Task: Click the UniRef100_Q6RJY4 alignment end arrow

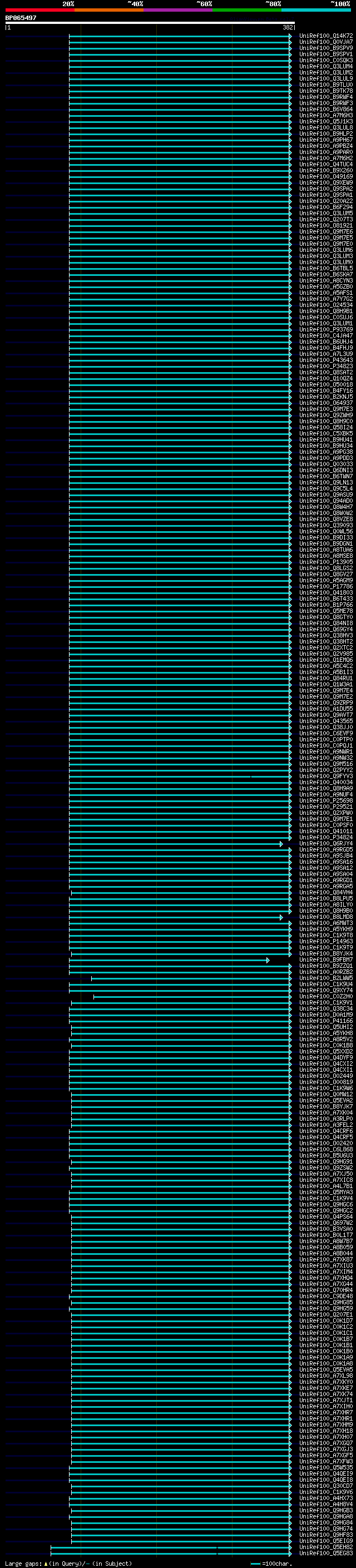Action: point(281,844)
